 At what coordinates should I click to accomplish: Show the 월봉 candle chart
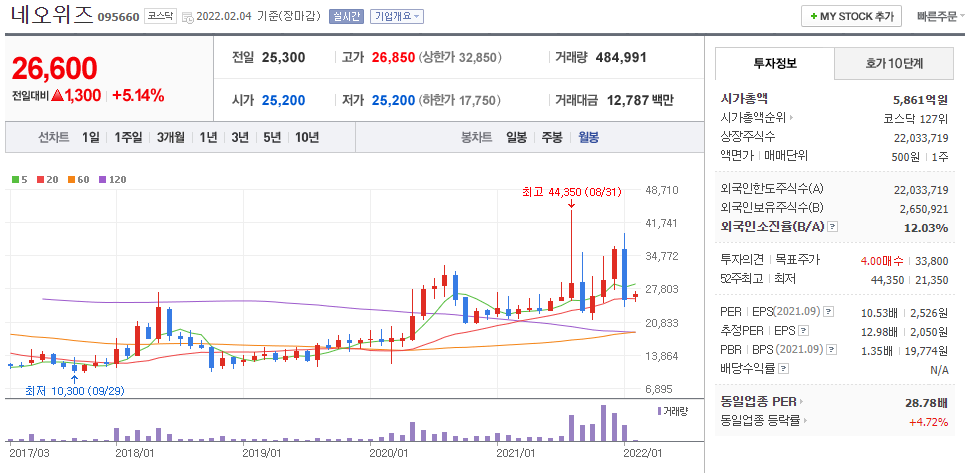588,137
